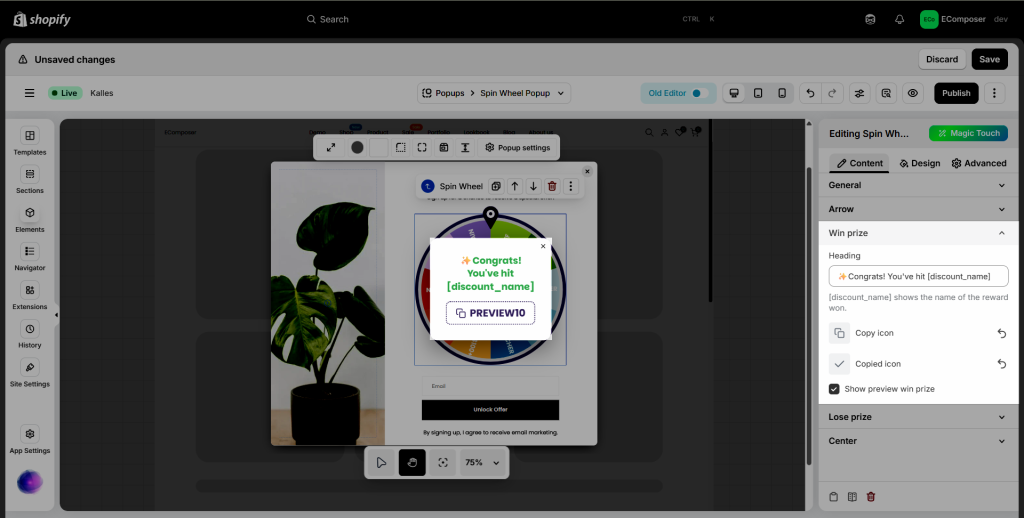This screenshot has width=1024, height=518.
Task: Toggle the preview eye icon
Action: pos(912,93)
